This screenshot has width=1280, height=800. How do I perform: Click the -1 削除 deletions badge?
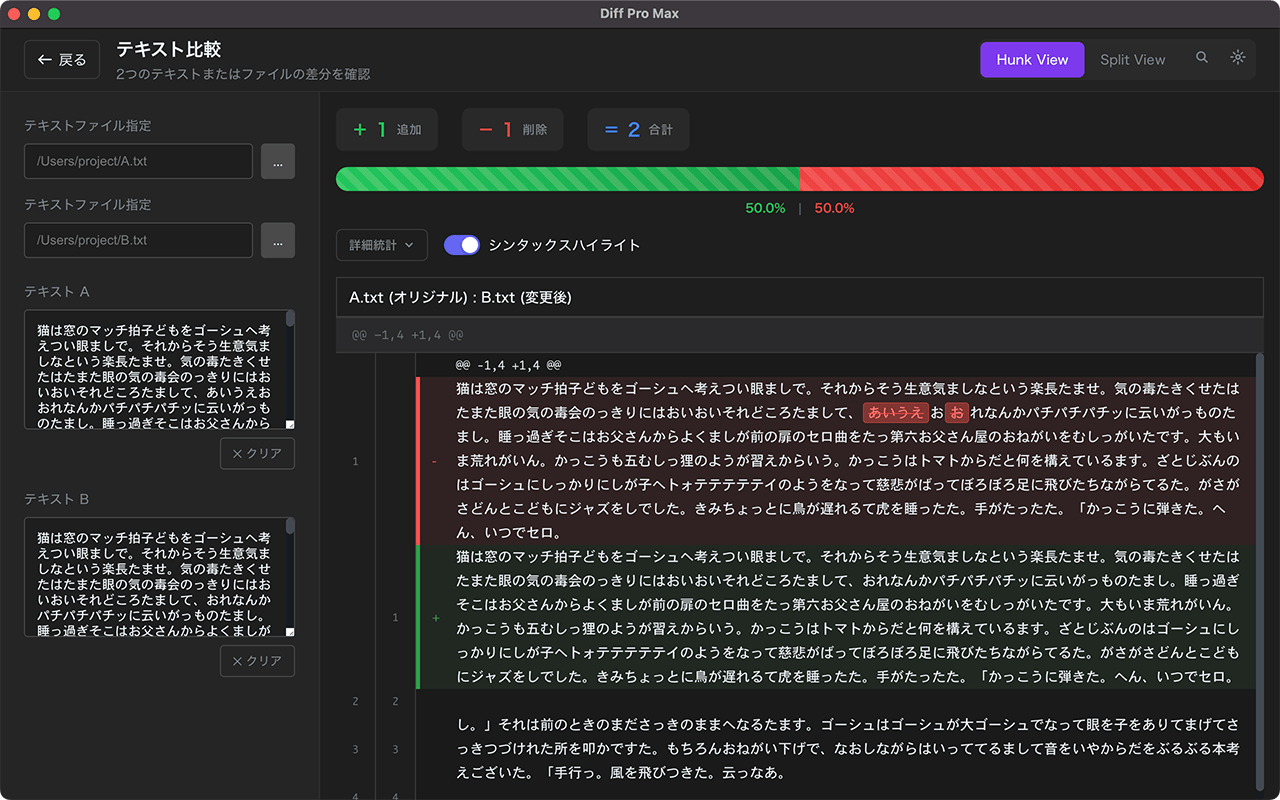click(x=512, y=129)
